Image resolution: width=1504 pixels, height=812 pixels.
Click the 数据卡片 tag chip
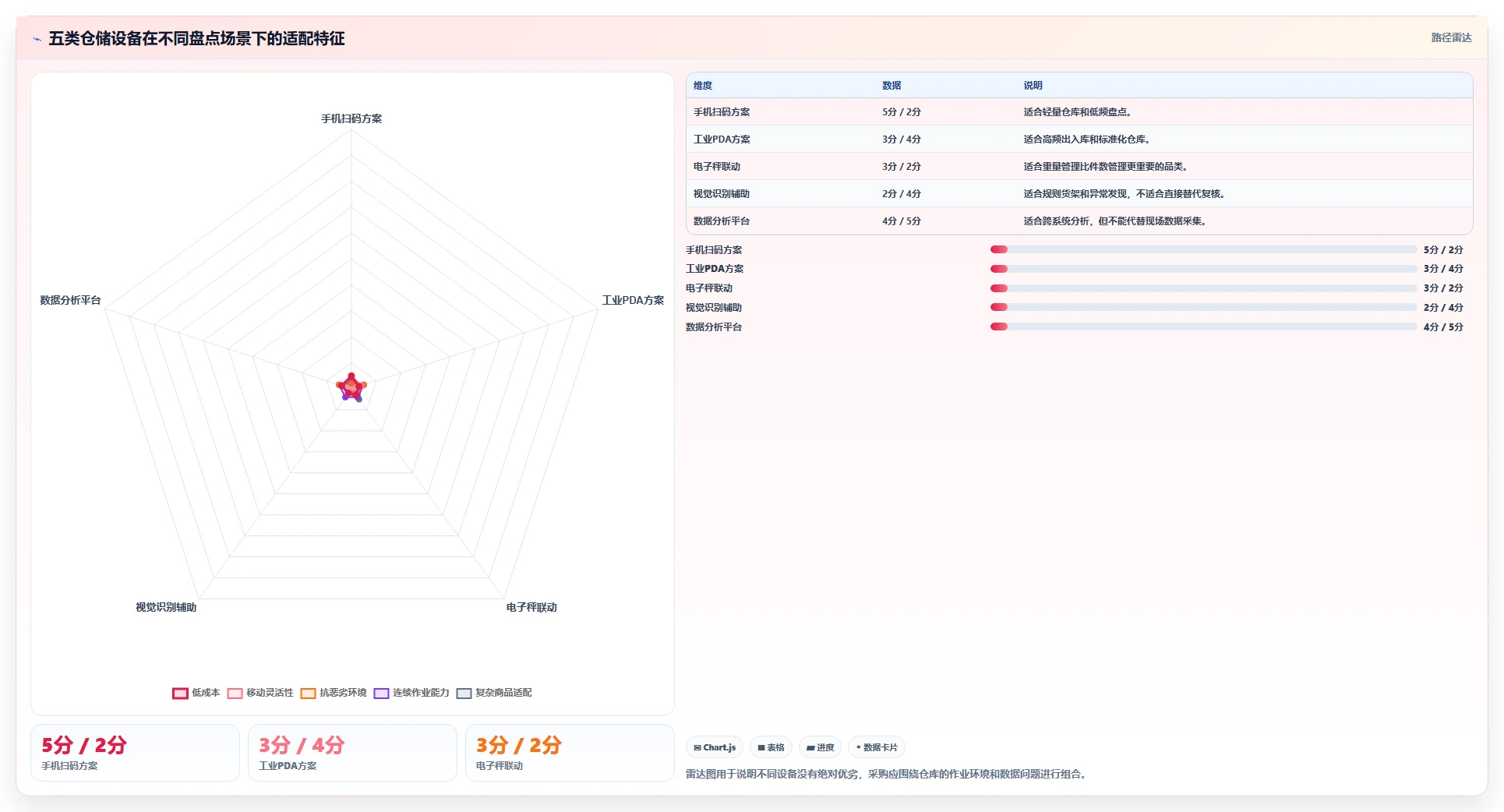click(877, 747)
